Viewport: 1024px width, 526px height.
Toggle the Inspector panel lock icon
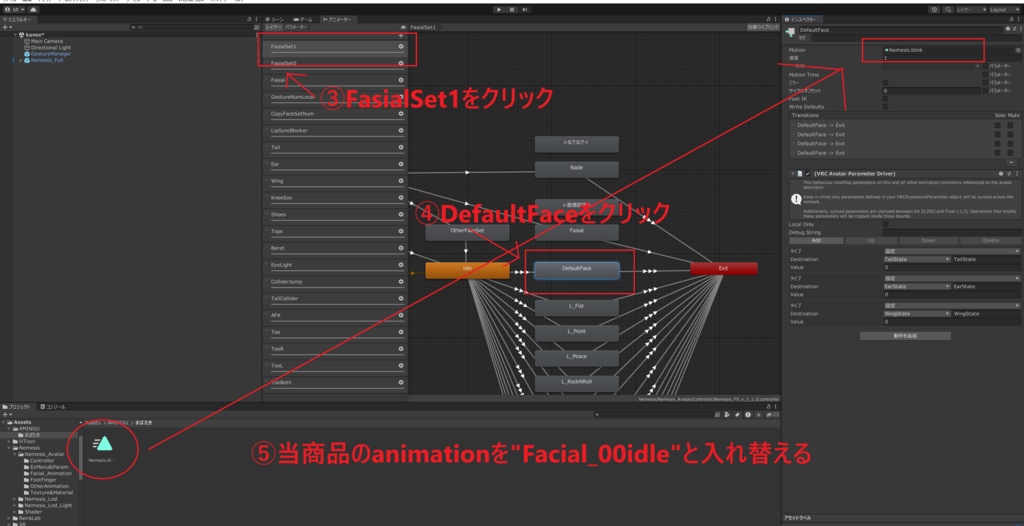click(x=1012, y=20)
